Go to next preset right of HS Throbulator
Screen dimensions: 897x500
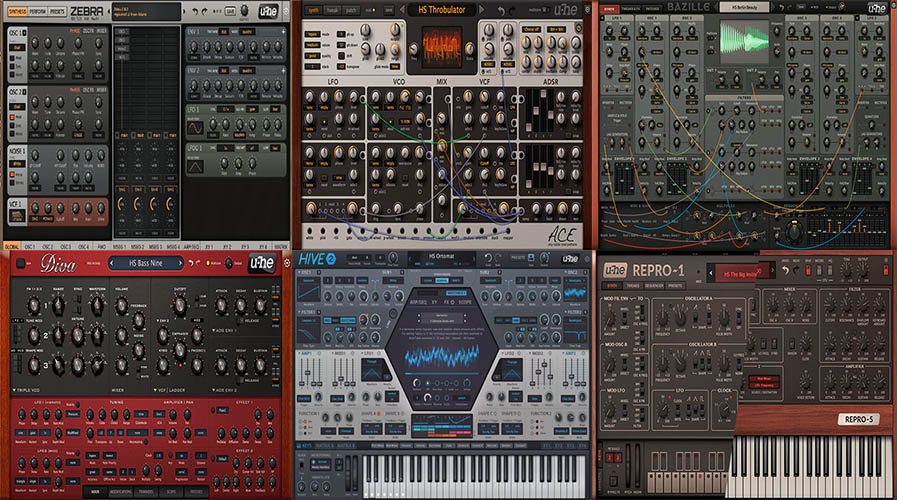point(481,10)
